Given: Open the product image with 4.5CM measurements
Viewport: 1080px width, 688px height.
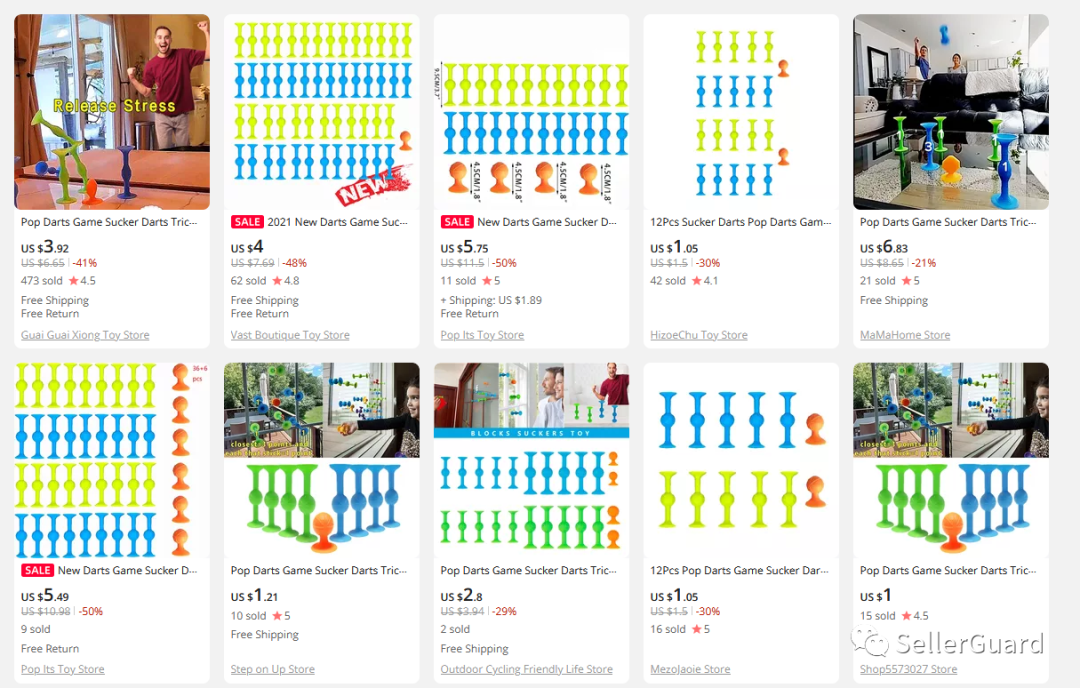Looking at the screenshot, I should (531, 111).
